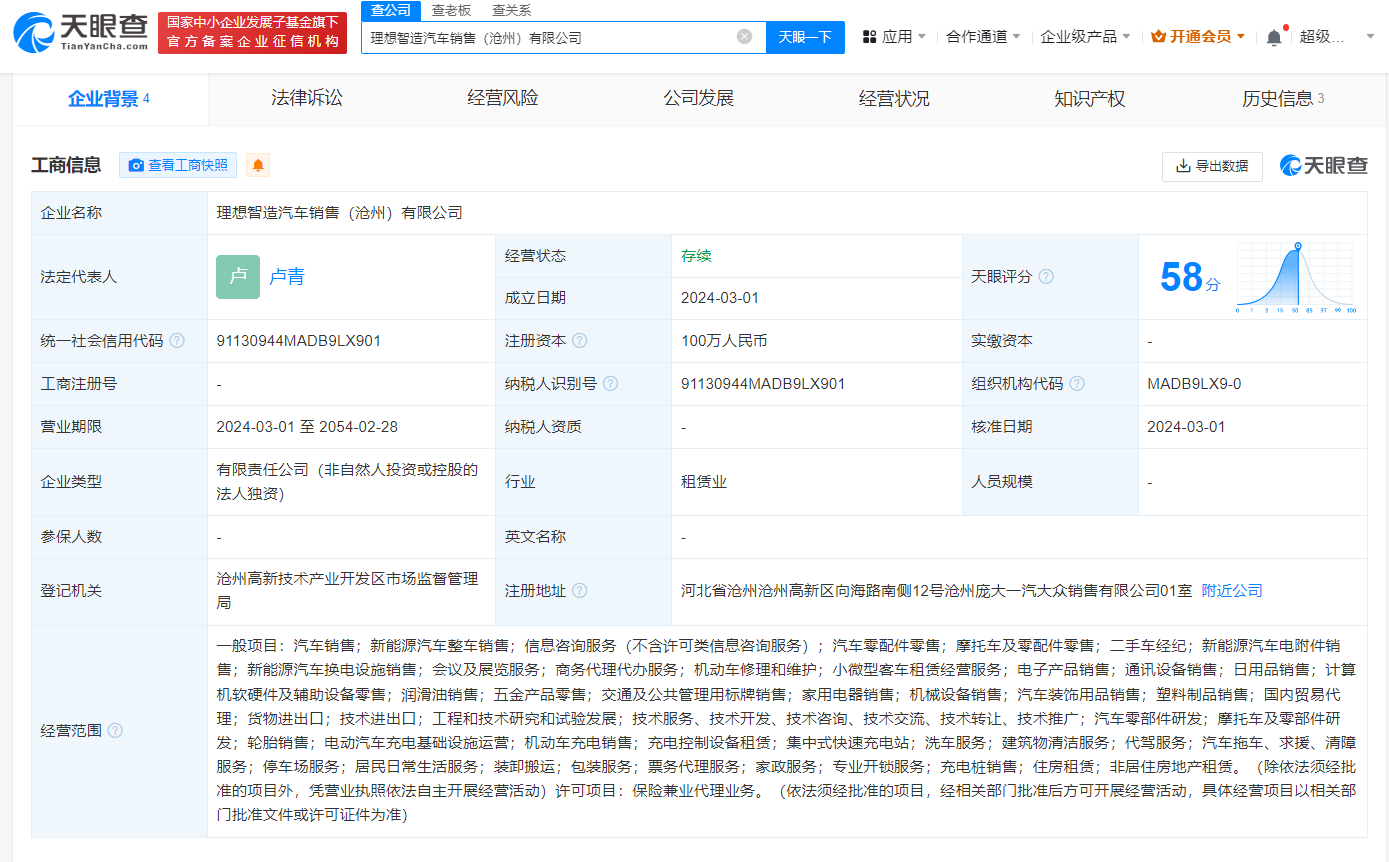Expand the 企业级产品 dropdown

point(1085,37)
